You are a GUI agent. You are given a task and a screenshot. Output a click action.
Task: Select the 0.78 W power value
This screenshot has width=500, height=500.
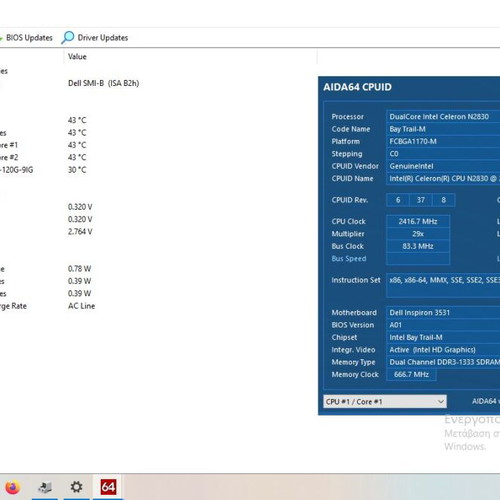pos(79,269)
